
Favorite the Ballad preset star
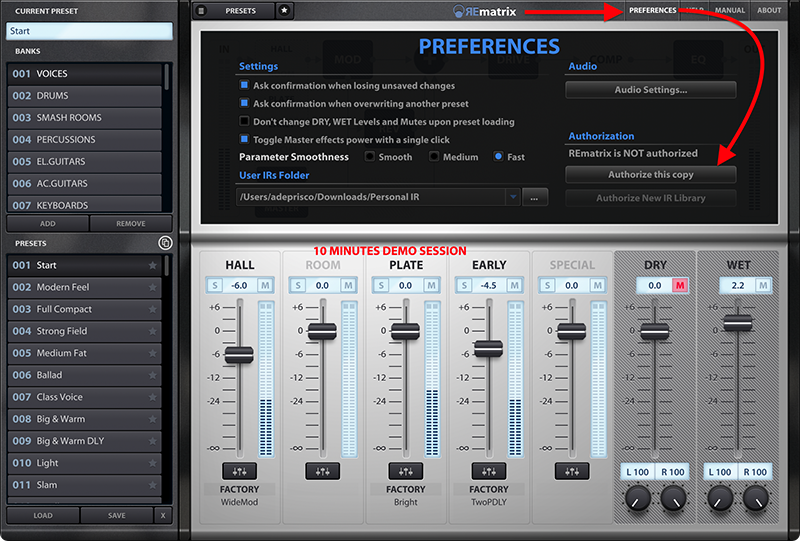(152, 375)
